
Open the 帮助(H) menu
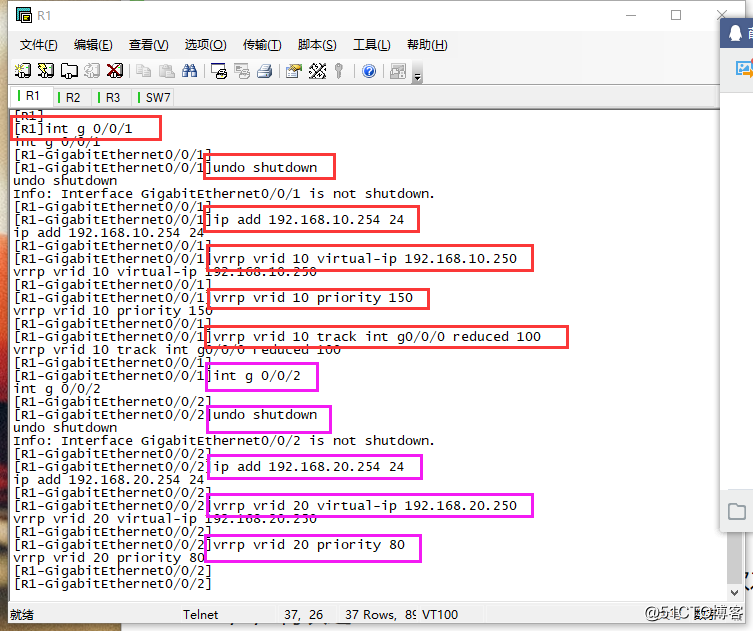(x=427, y=45)
